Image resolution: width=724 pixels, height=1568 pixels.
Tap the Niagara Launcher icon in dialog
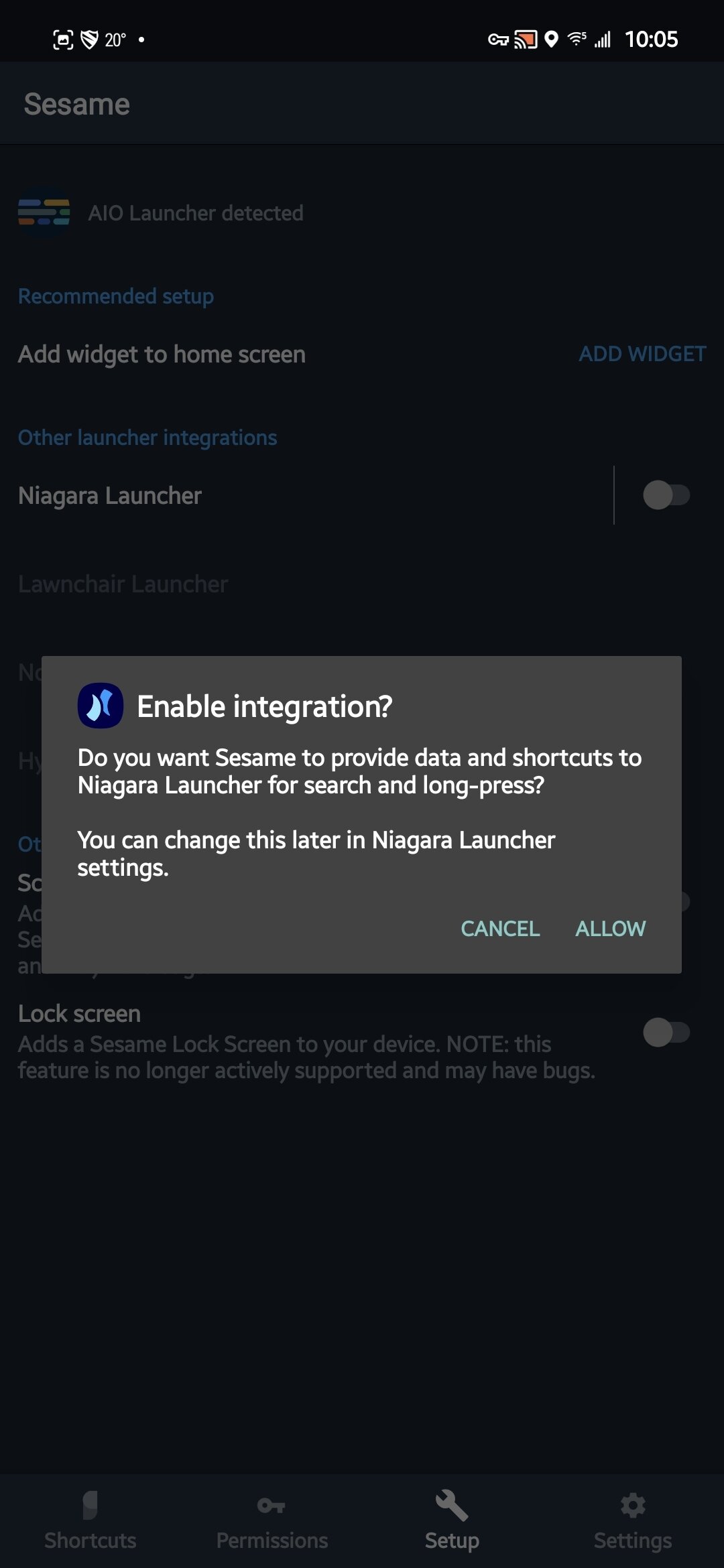pyautogui.click(x=101, y=706)
